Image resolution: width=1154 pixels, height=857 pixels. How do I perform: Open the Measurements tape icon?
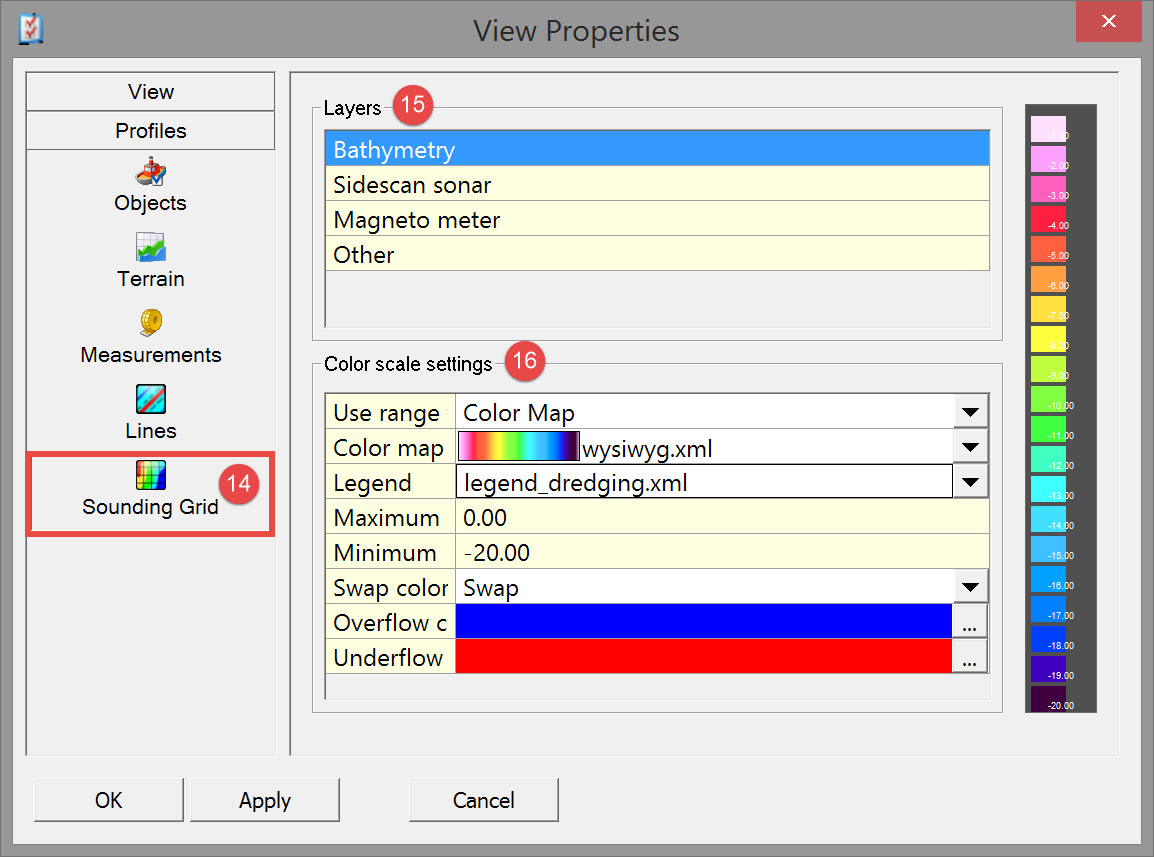click(151, 322)
